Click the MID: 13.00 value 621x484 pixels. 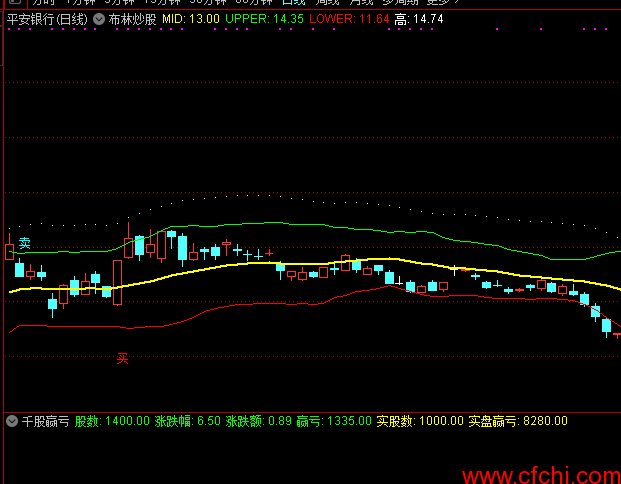coord(191,19)
